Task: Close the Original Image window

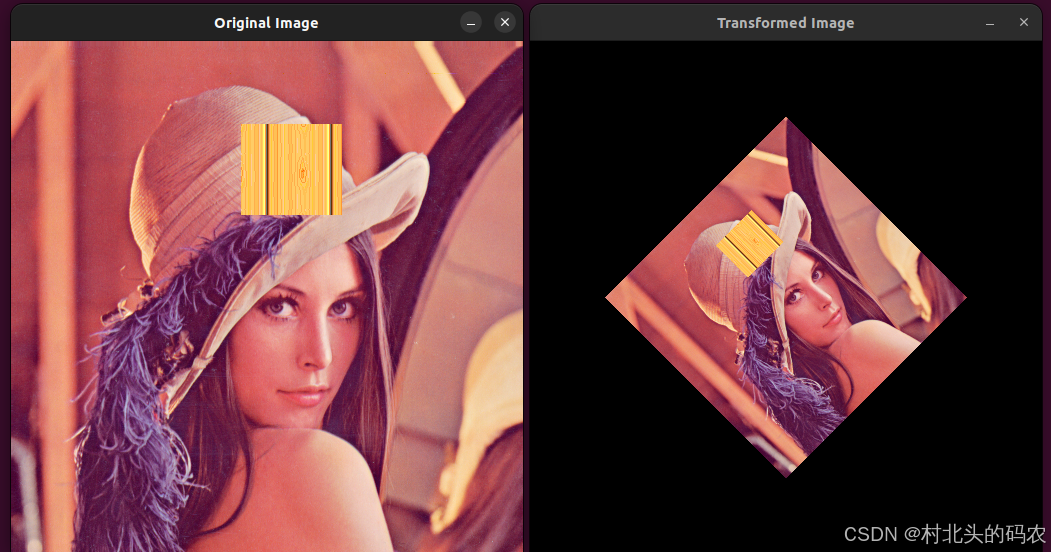Action: (x=505, y=23)
